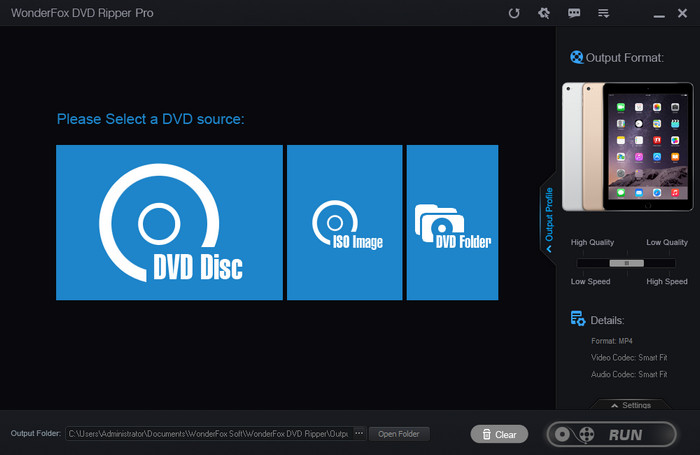Image resolution: width=700 pixels, height=455 pixels.
Task: Click the iPad output format thumbnail
Action: (x=628, y=146)
